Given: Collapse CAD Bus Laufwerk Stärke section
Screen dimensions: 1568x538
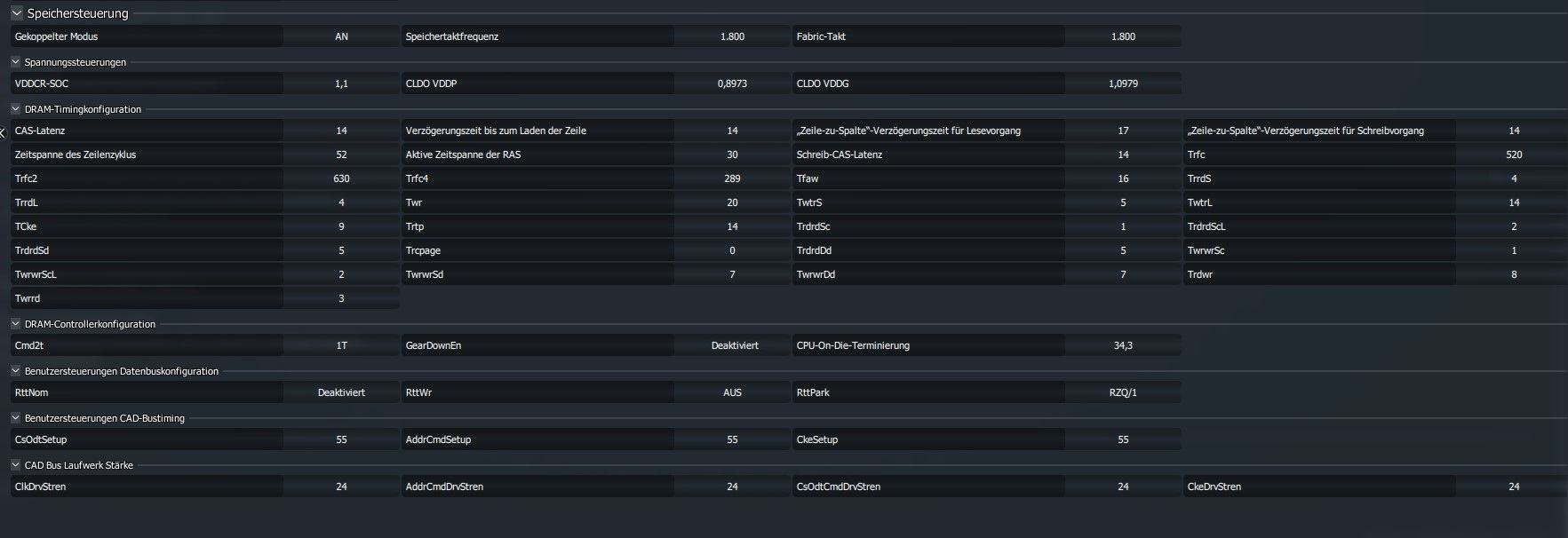Looking at the screenshot, I should click(15, 465).
